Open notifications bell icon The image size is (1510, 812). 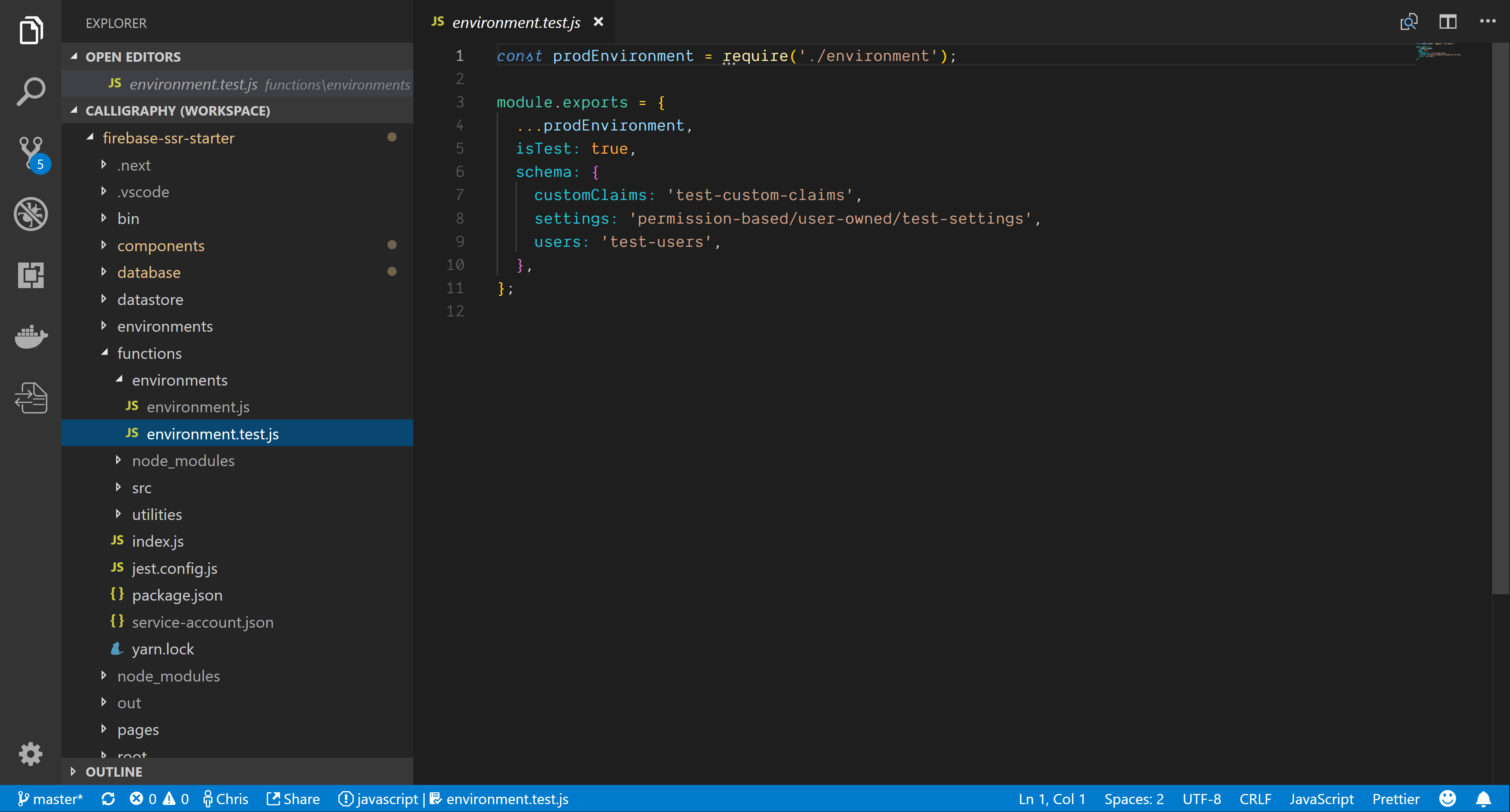[x=1484, y=799]
